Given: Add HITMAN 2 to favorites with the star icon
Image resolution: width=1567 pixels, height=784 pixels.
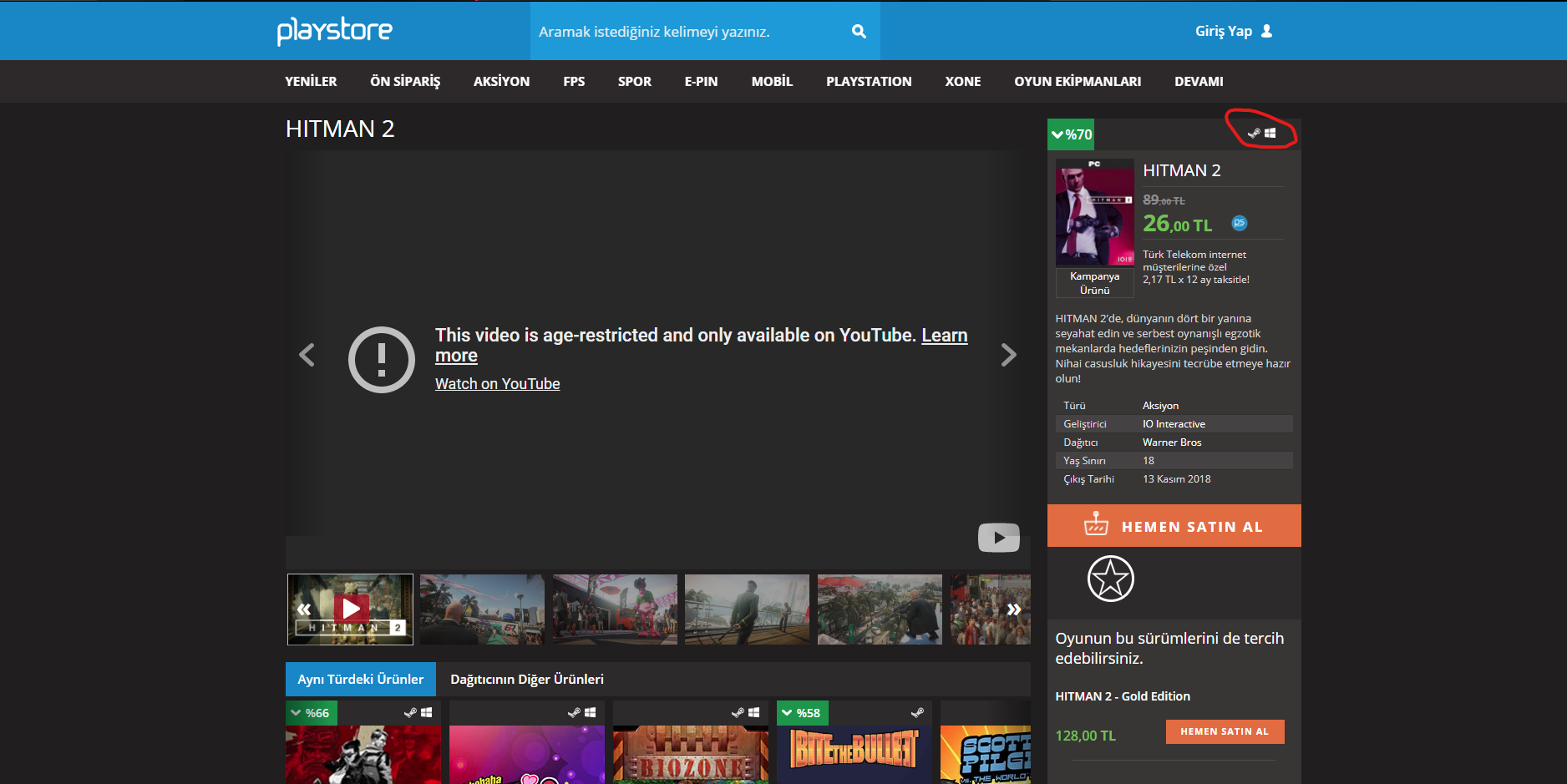Looking at the screenshot, I should coord(1110,579).
